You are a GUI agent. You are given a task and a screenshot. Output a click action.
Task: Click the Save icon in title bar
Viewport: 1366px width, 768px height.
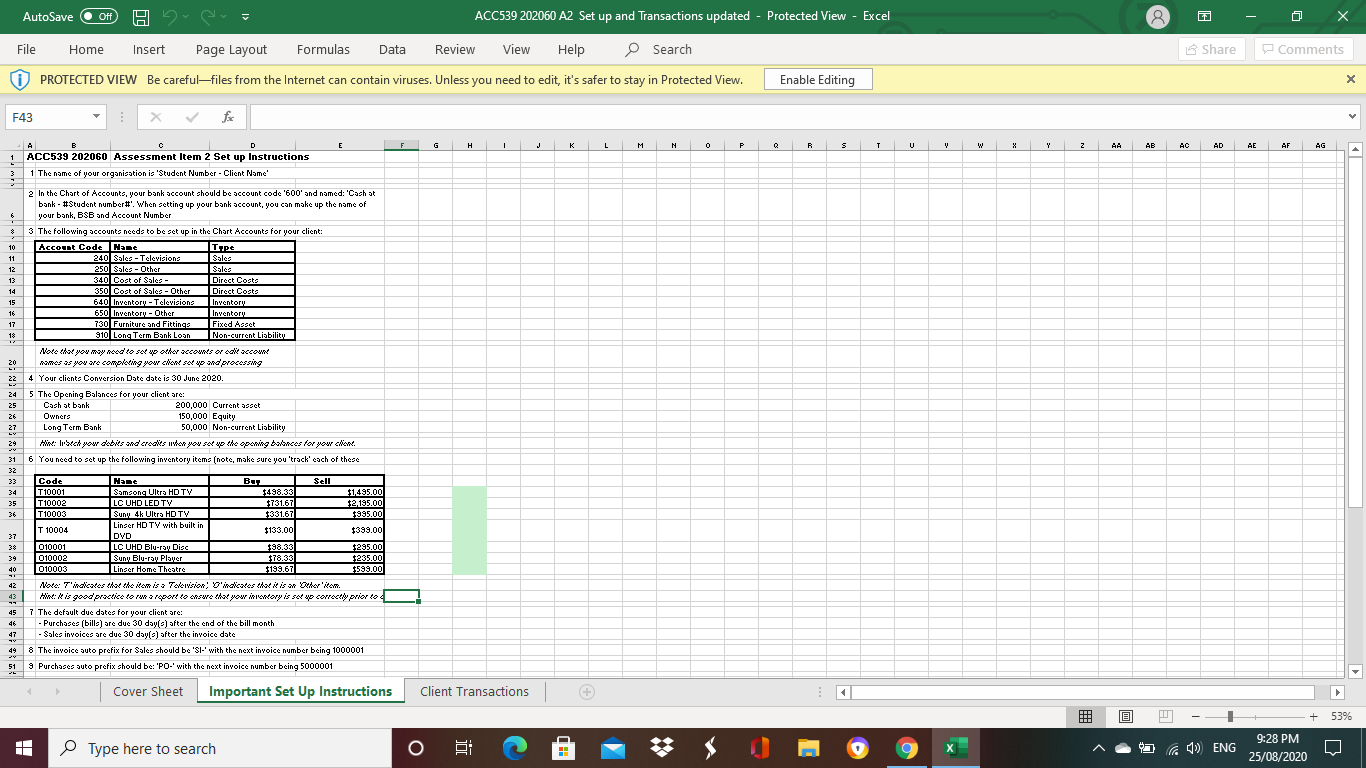click(x=143, y=16)
